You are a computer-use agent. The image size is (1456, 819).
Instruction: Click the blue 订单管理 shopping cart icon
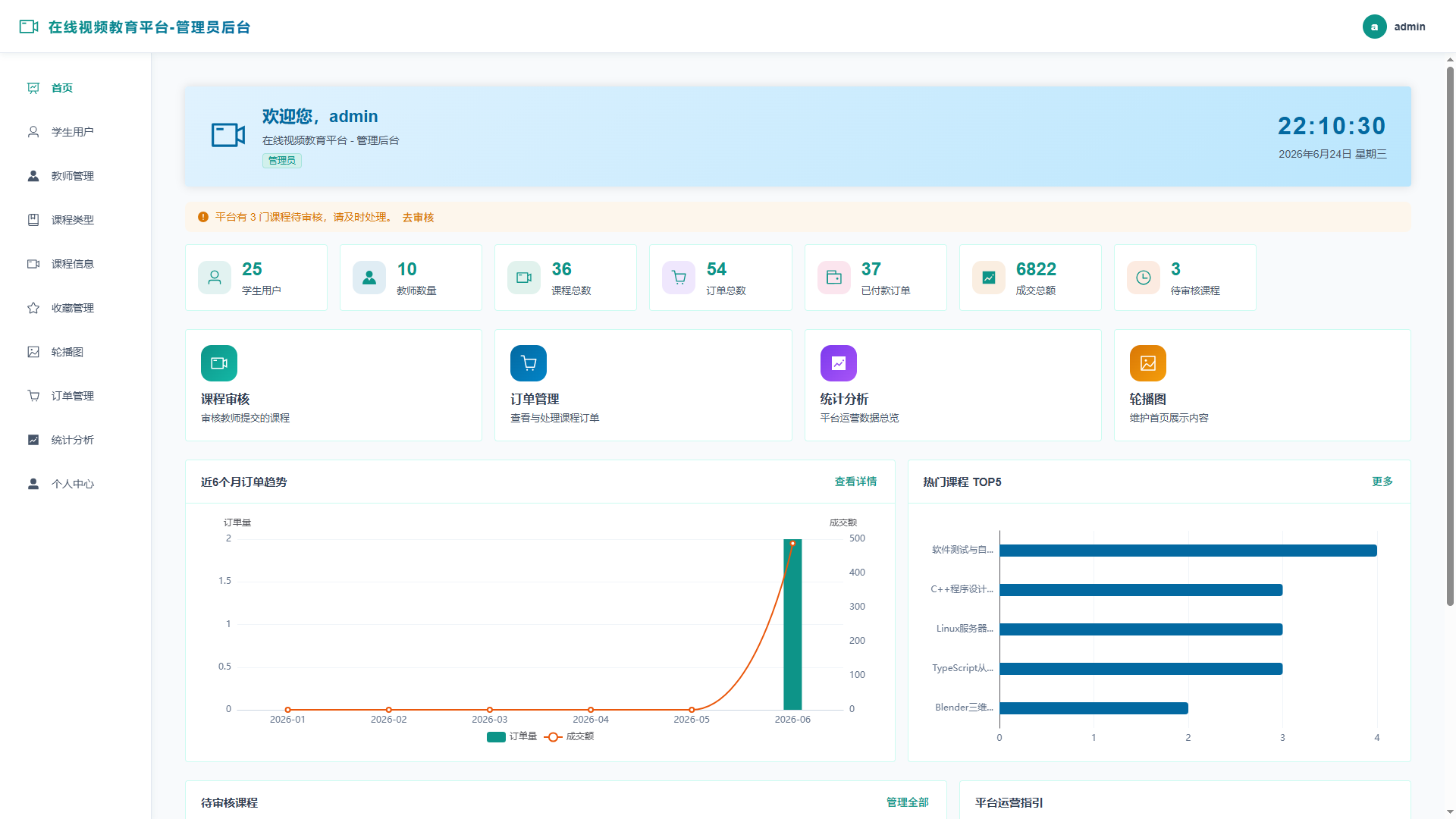529,363
